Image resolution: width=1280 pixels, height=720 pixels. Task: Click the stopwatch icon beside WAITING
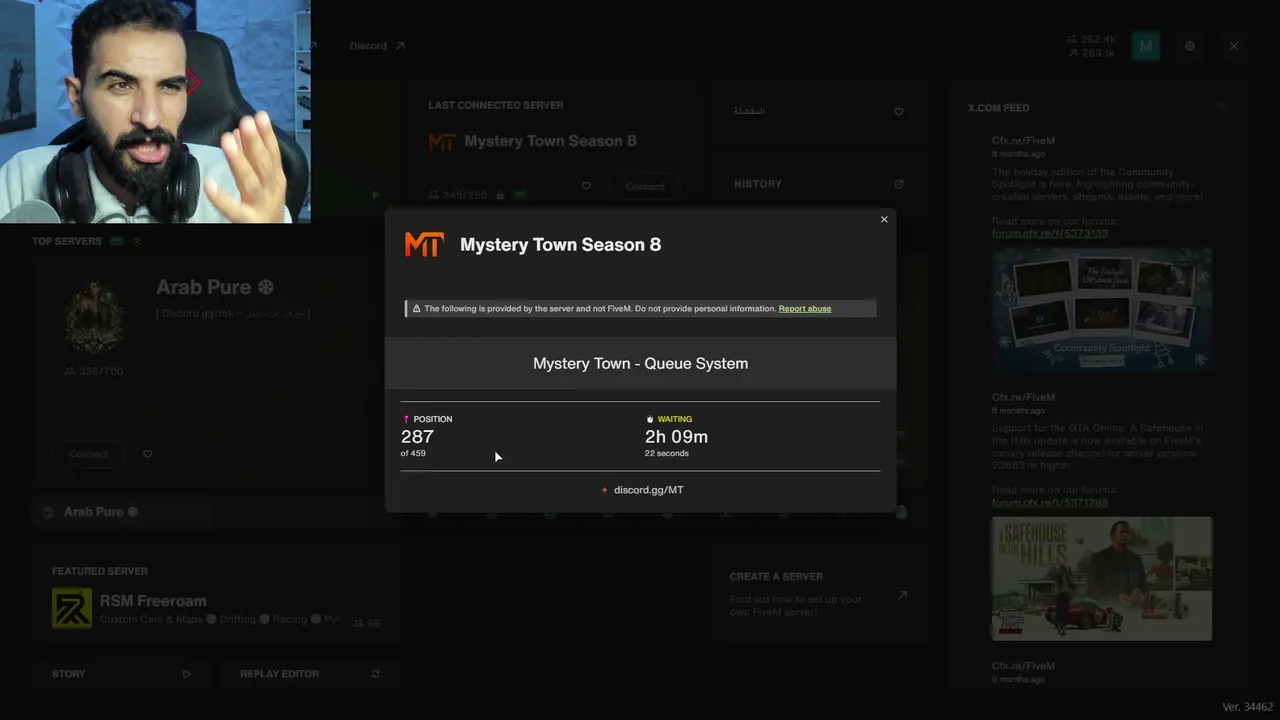coord(650,419)
